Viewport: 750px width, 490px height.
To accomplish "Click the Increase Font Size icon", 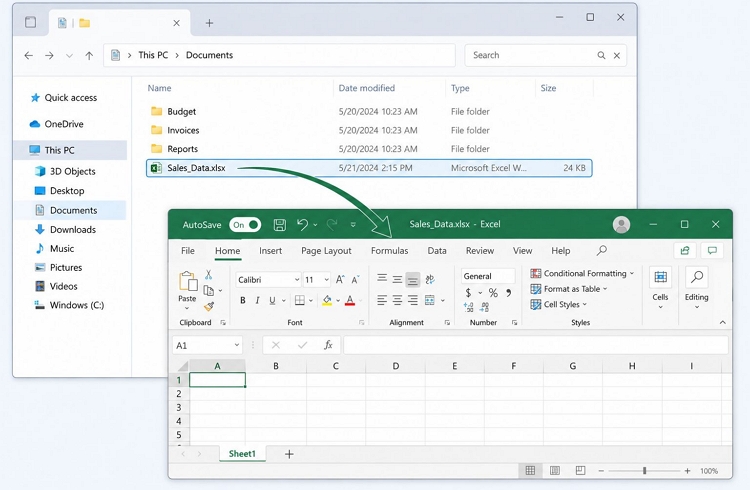I will click(340, 279).
